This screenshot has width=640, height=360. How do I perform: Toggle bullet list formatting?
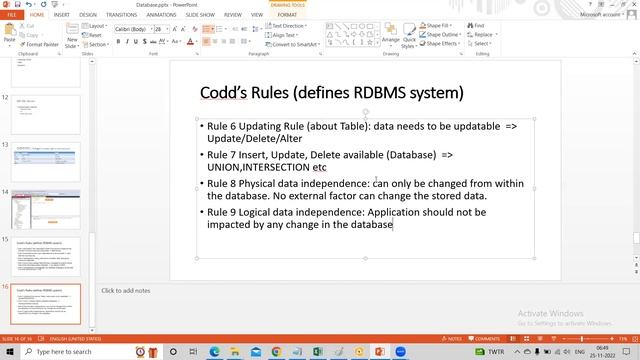tap(206, 29)
